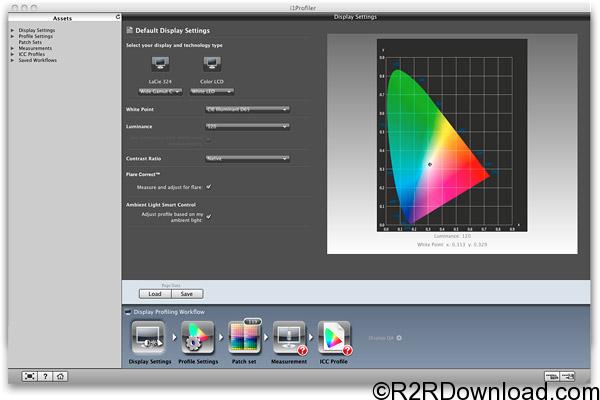Open the Profile Settings workflow step icon
Viewport: 600px width, 400px height.
197,337
